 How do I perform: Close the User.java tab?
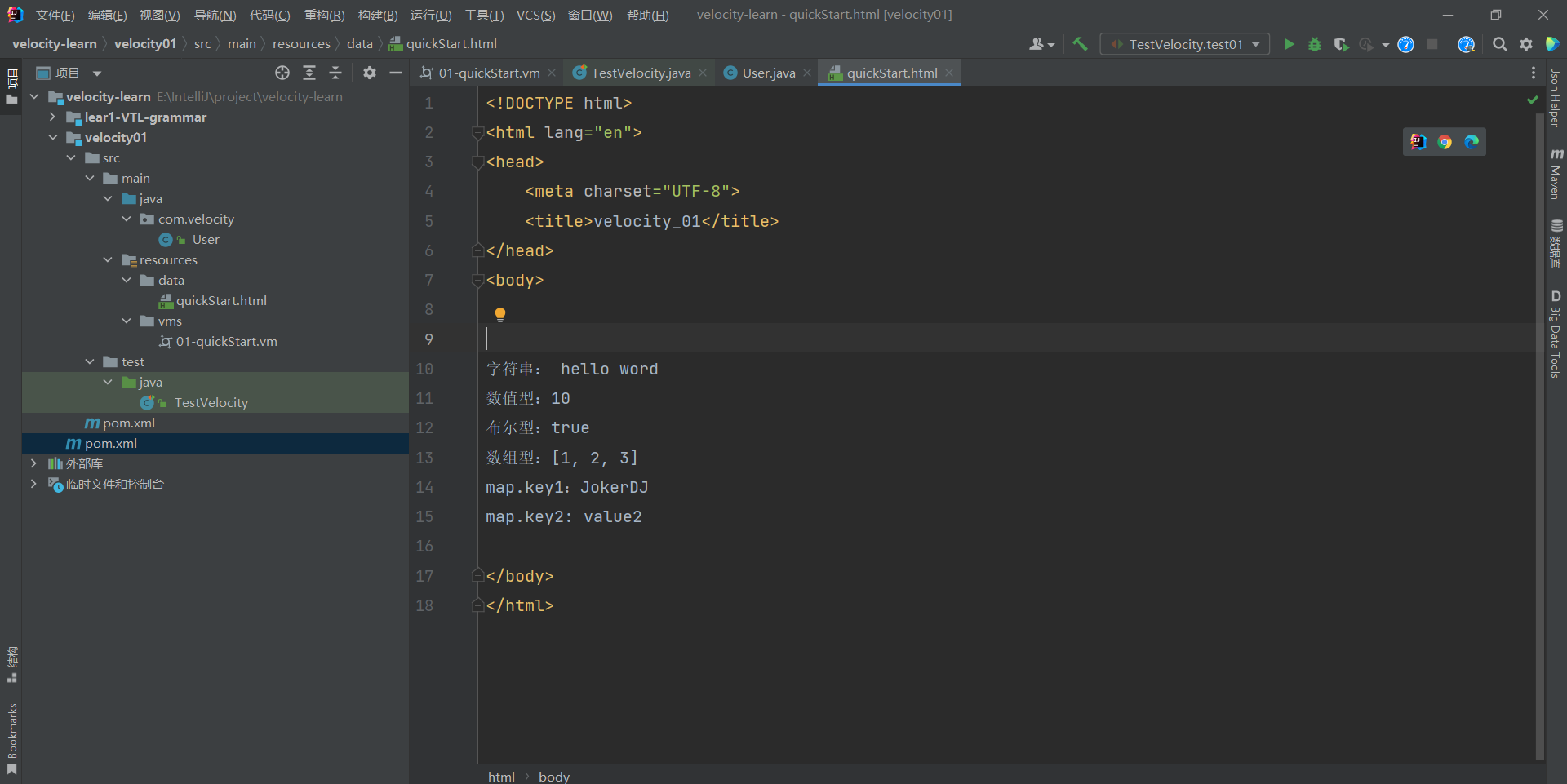pos(807,73)
